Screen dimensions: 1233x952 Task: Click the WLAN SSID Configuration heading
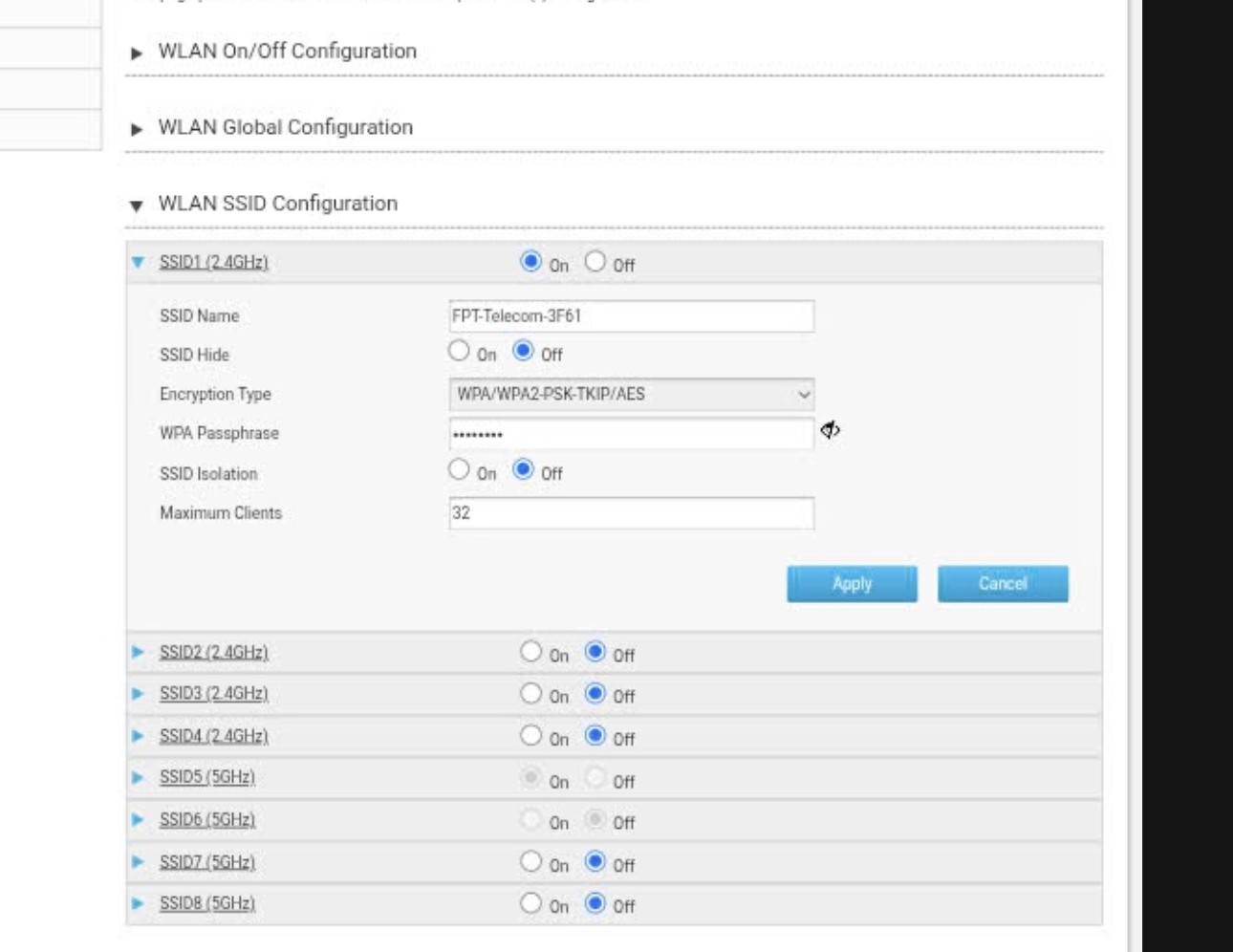(278, 204)
